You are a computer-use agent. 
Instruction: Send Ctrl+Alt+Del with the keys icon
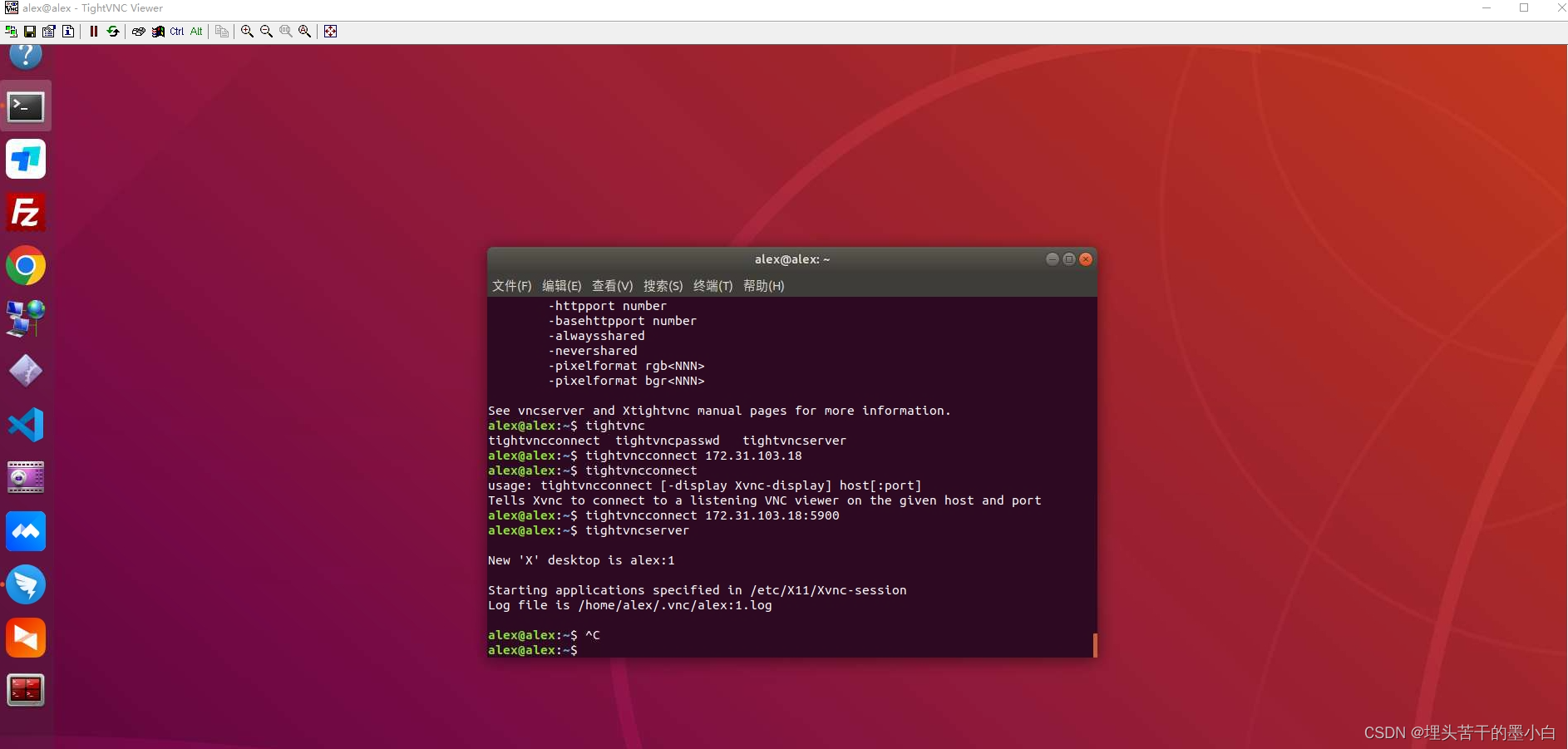pyautogui.click(x=139, y=32)
